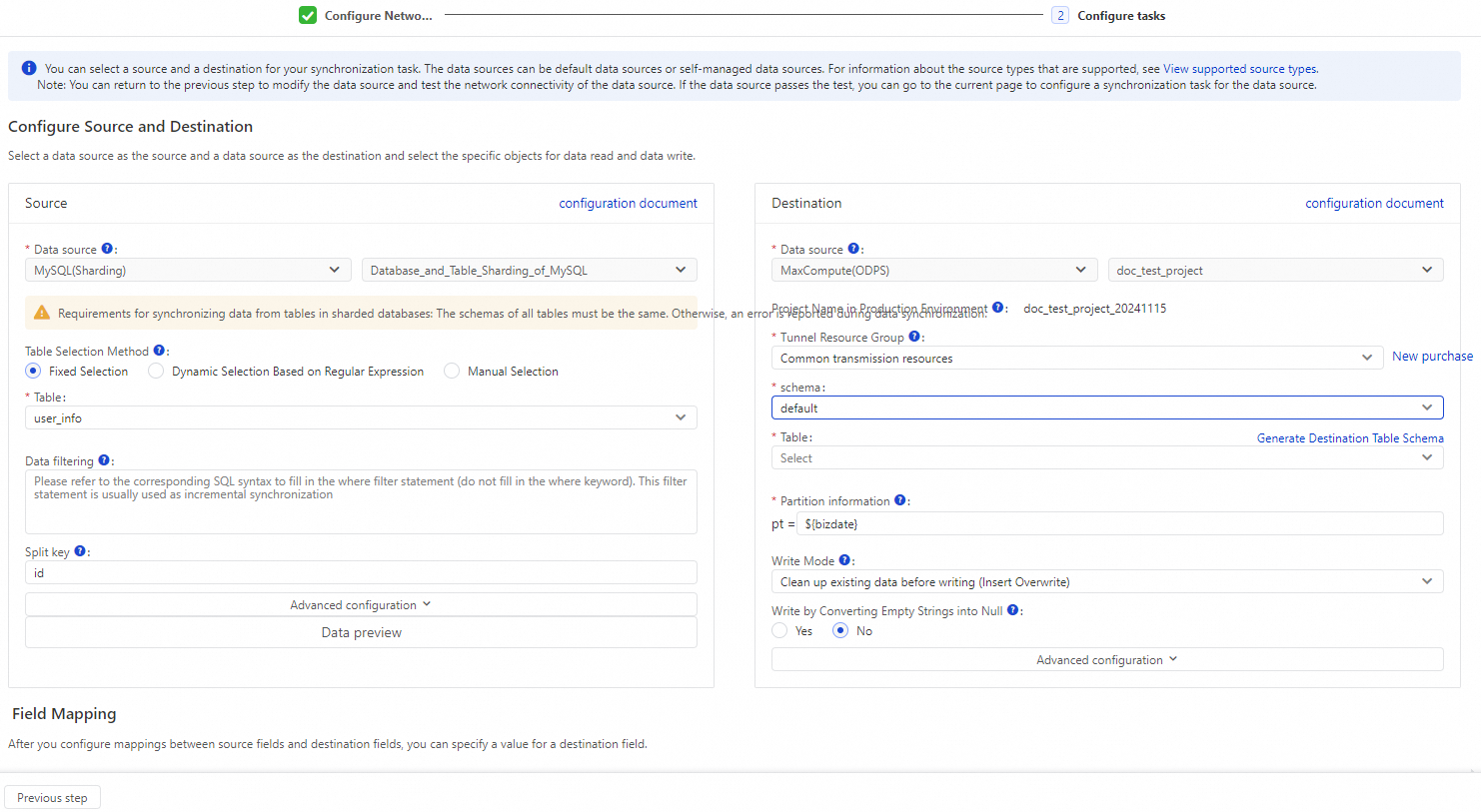Screen dimensions: 1481x812
Task: Click Partition information help icon
Action: 899,500
